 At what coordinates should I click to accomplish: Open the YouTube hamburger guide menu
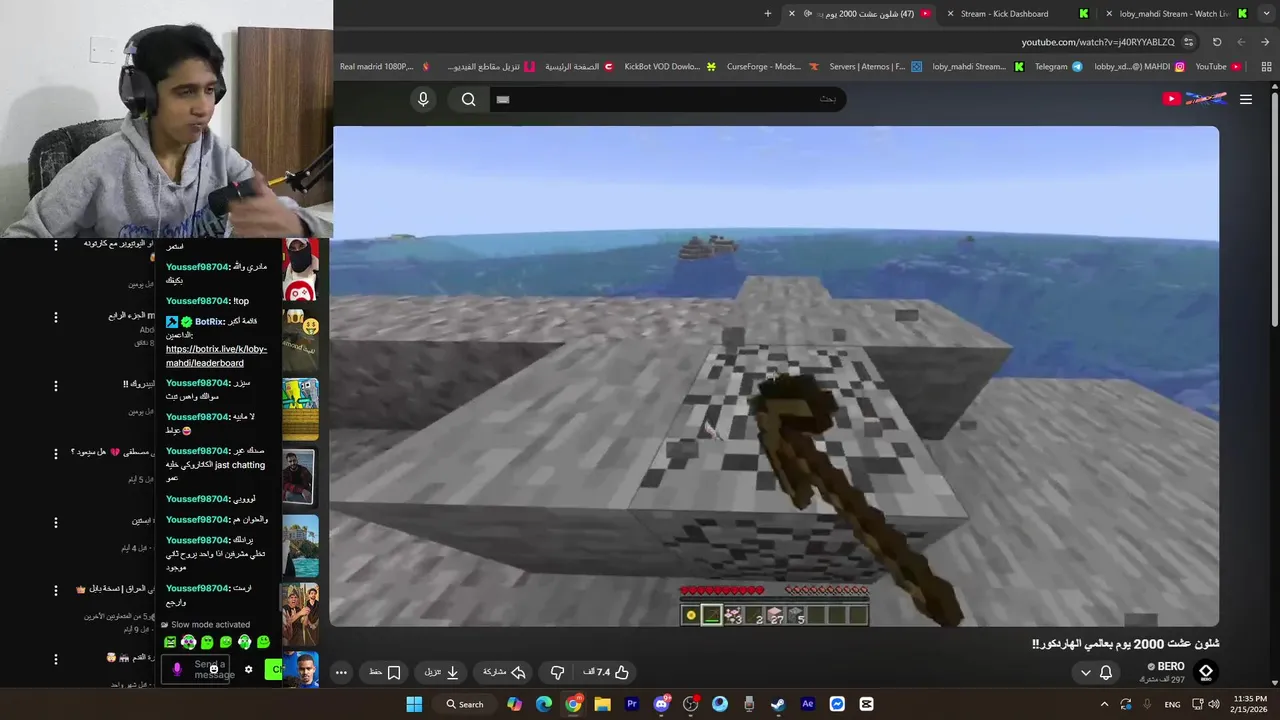pyautogui.click(x=1246, y=99)
